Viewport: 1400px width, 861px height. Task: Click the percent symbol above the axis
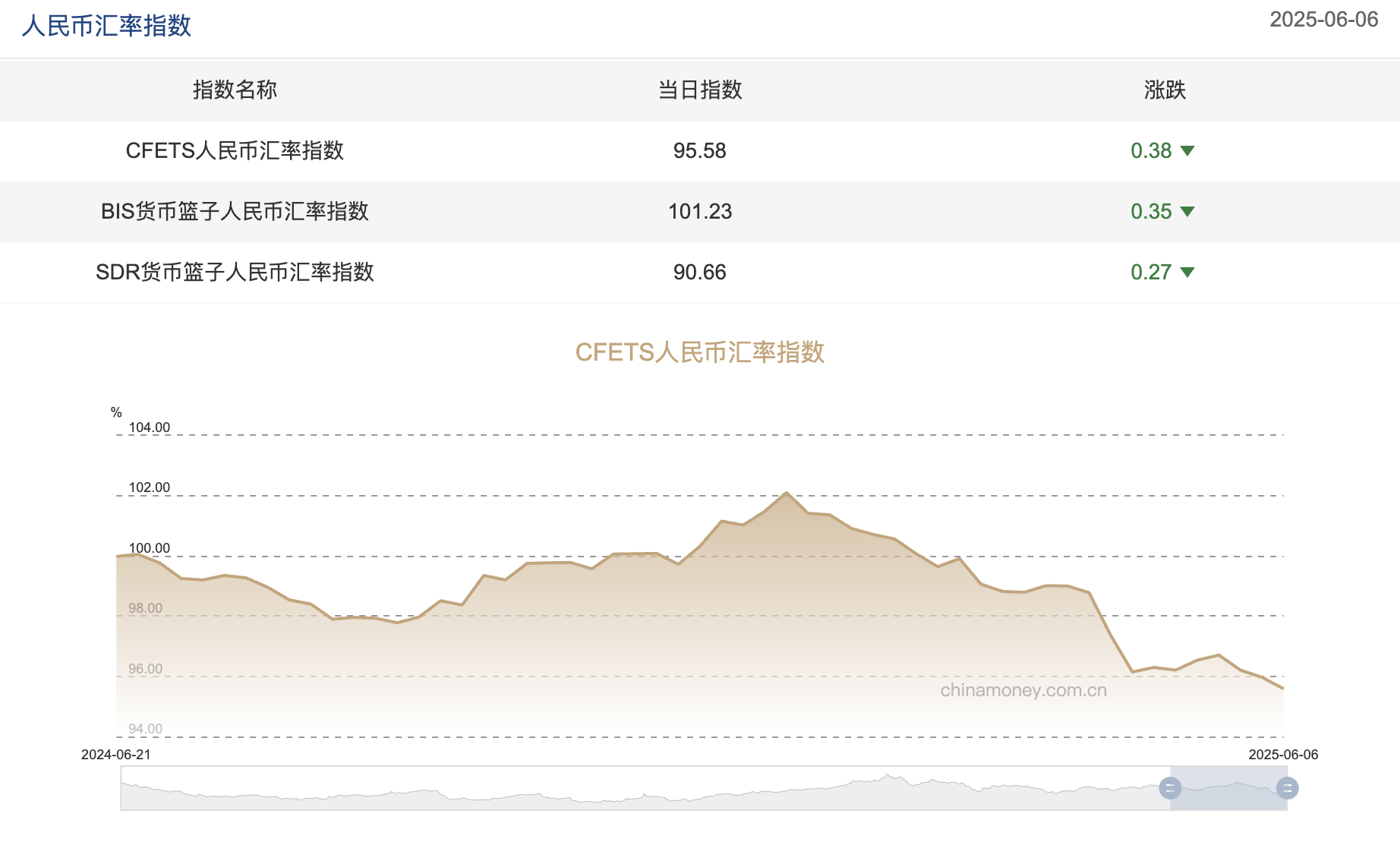[115, 412]
